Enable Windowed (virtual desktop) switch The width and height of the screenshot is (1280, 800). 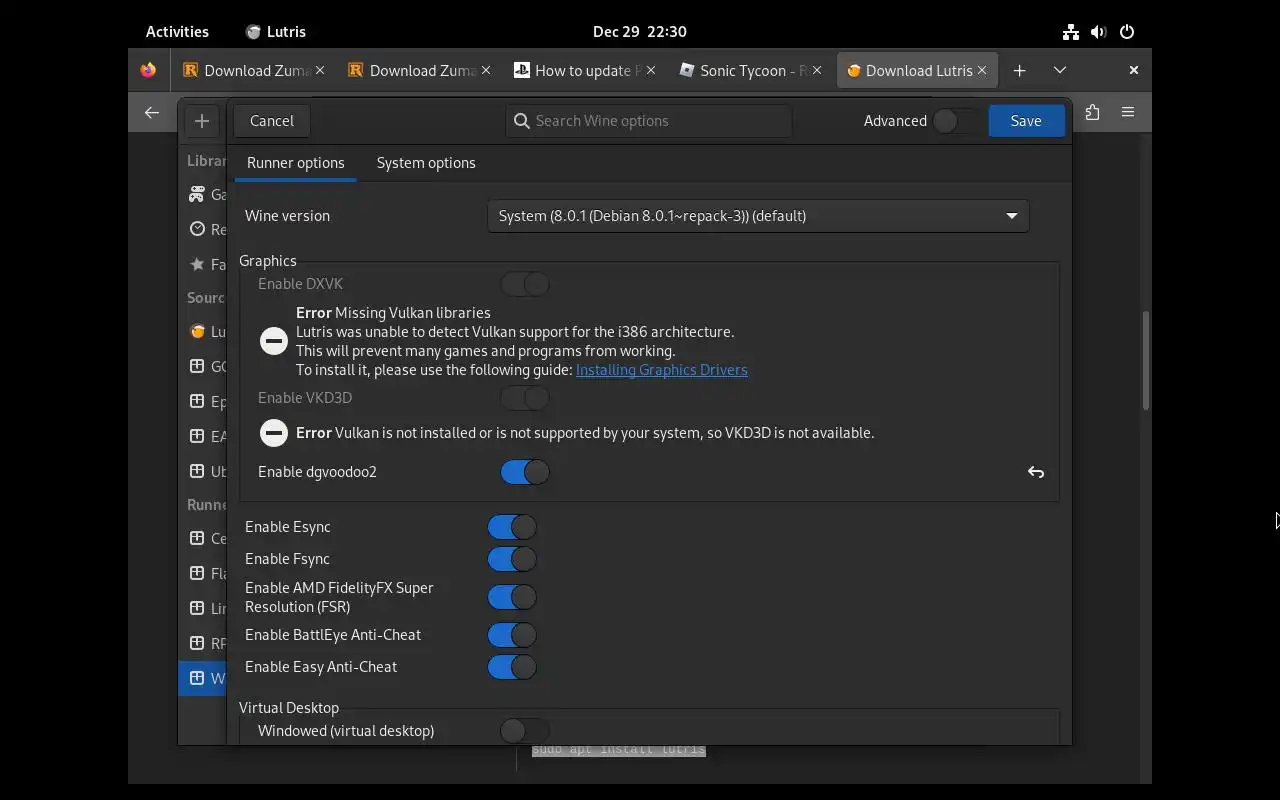[x=525, y=731]
